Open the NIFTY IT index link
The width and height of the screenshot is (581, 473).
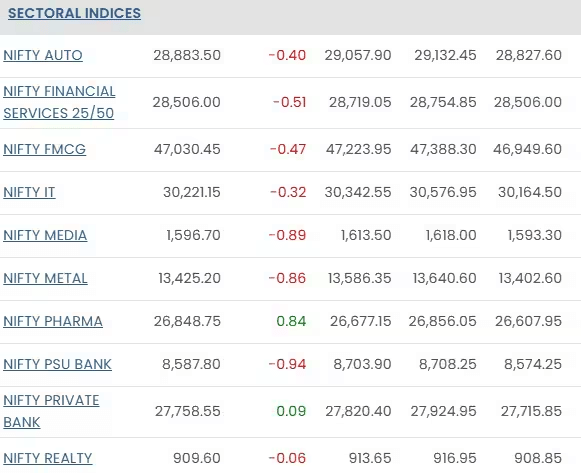coord(29,192)
